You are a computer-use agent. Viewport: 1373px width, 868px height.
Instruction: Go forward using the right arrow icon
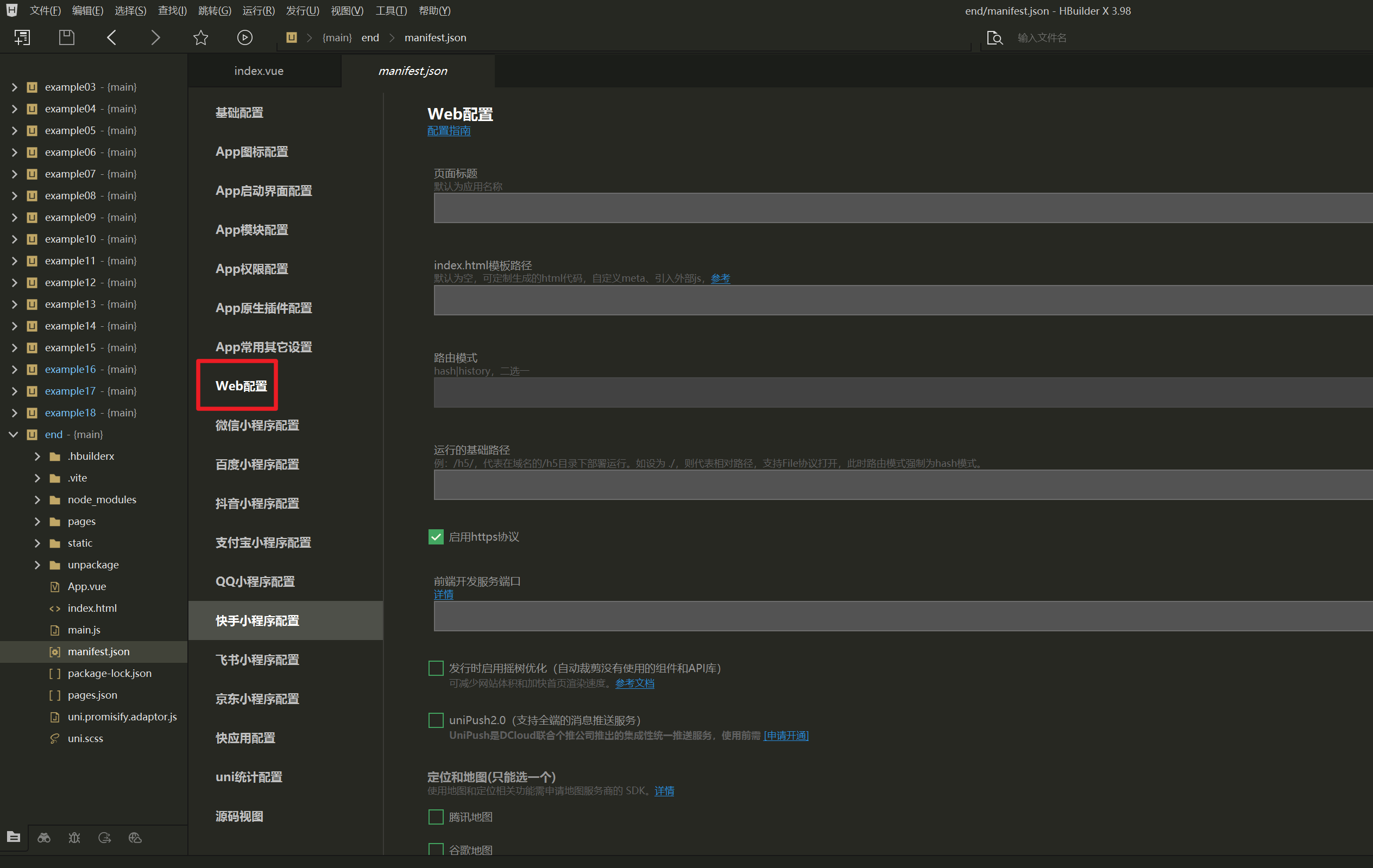(x=155, y=37)
